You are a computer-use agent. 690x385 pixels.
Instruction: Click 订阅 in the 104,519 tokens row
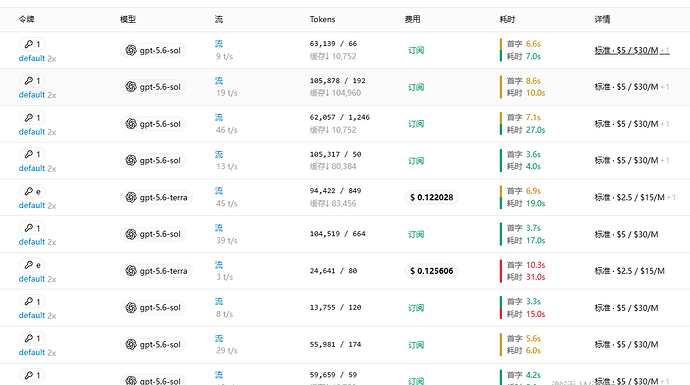pyautogui.click(x=416, y=234)
